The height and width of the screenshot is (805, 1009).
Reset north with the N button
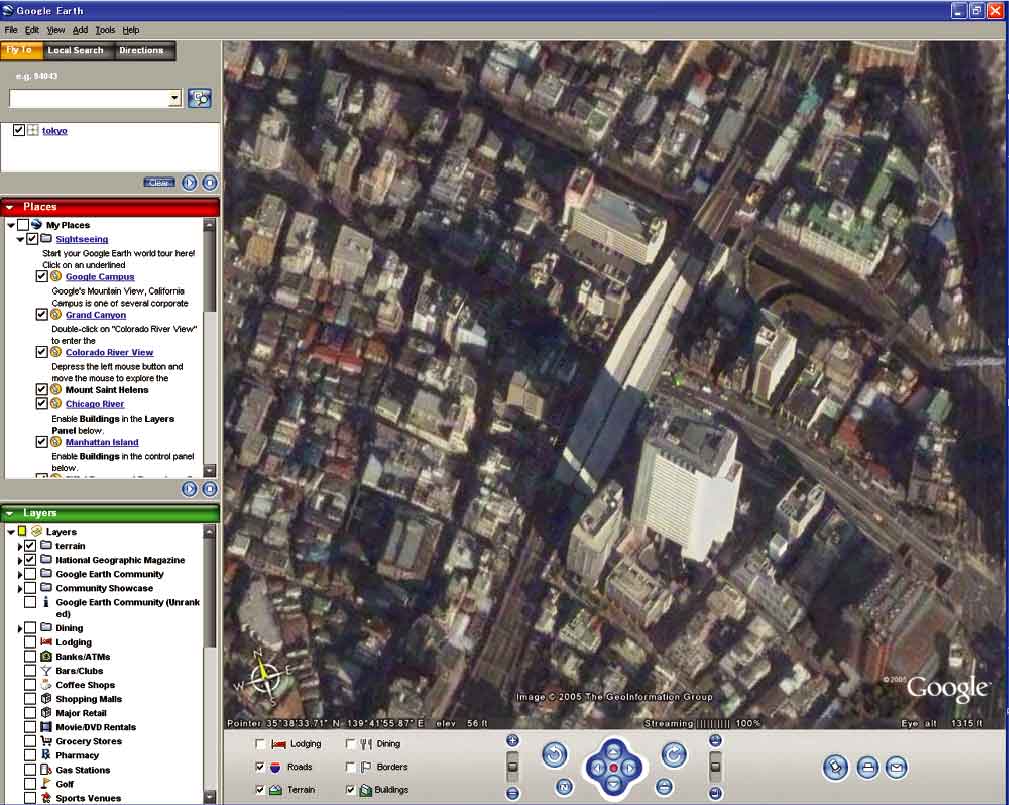tap(564, 786)
